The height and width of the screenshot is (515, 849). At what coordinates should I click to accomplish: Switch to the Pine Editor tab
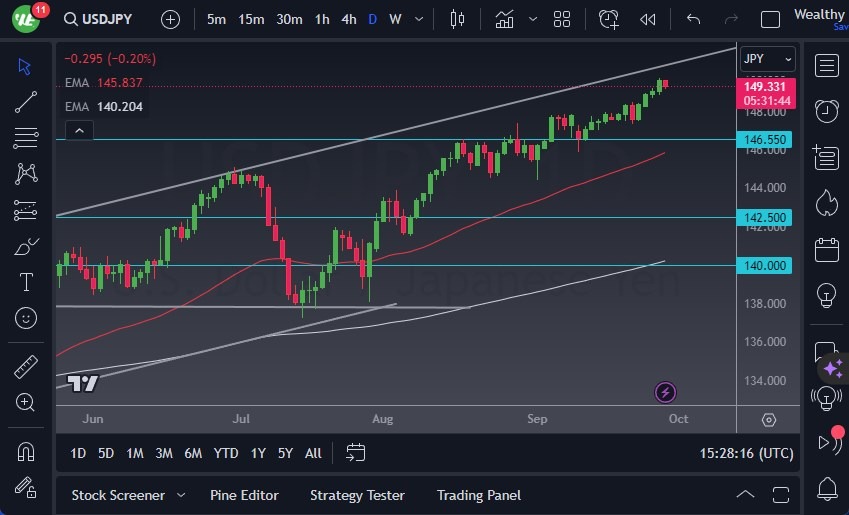point(244,495)
